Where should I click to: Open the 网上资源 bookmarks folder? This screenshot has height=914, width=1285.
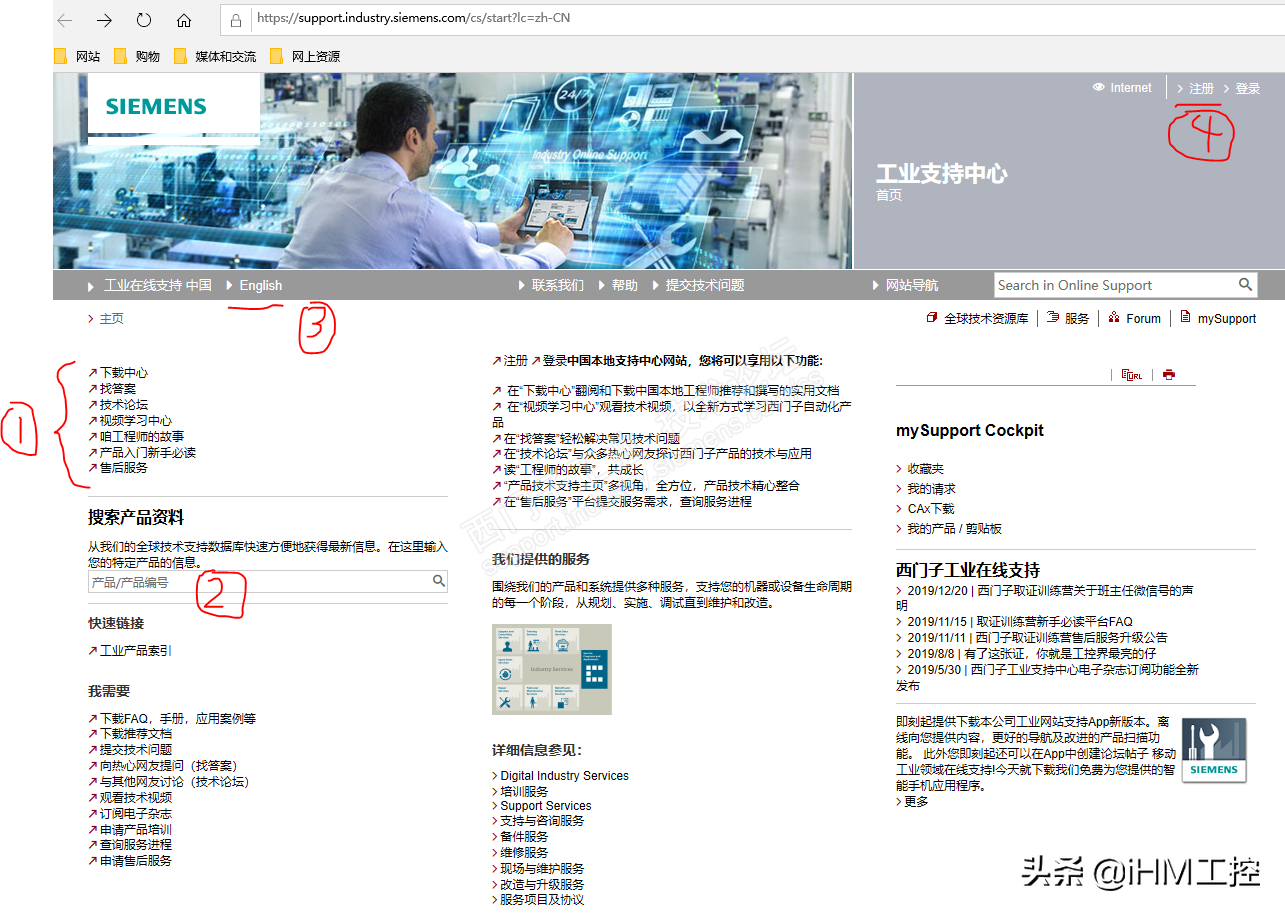click(305, 56)
